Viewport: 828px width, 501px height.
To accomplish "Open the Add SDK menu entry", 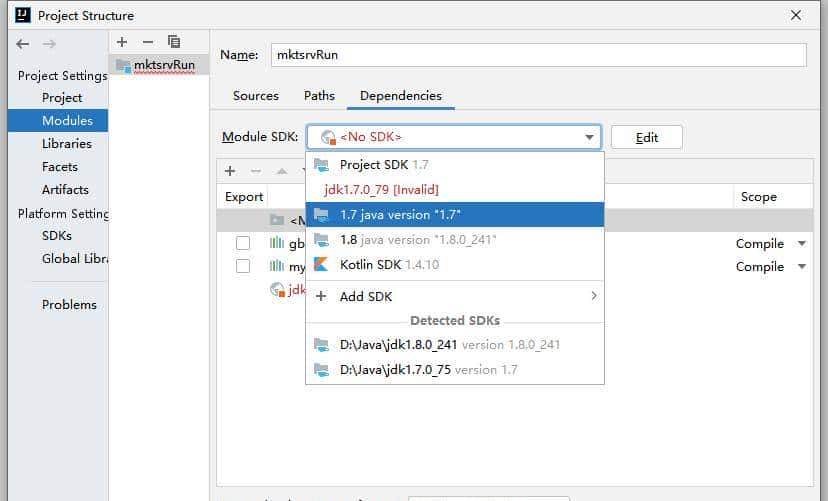I will tap(455, 296).
